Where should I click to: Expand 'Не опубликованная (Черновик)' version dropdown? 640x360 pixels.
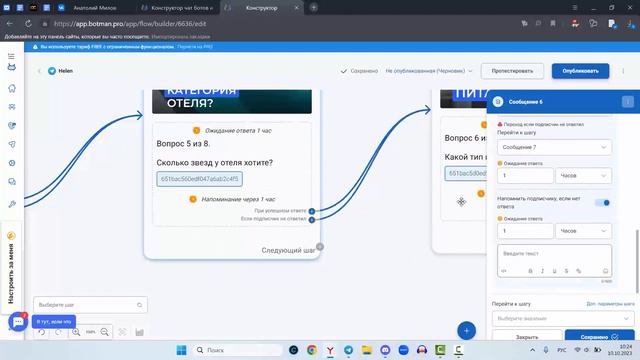(429, 71)
